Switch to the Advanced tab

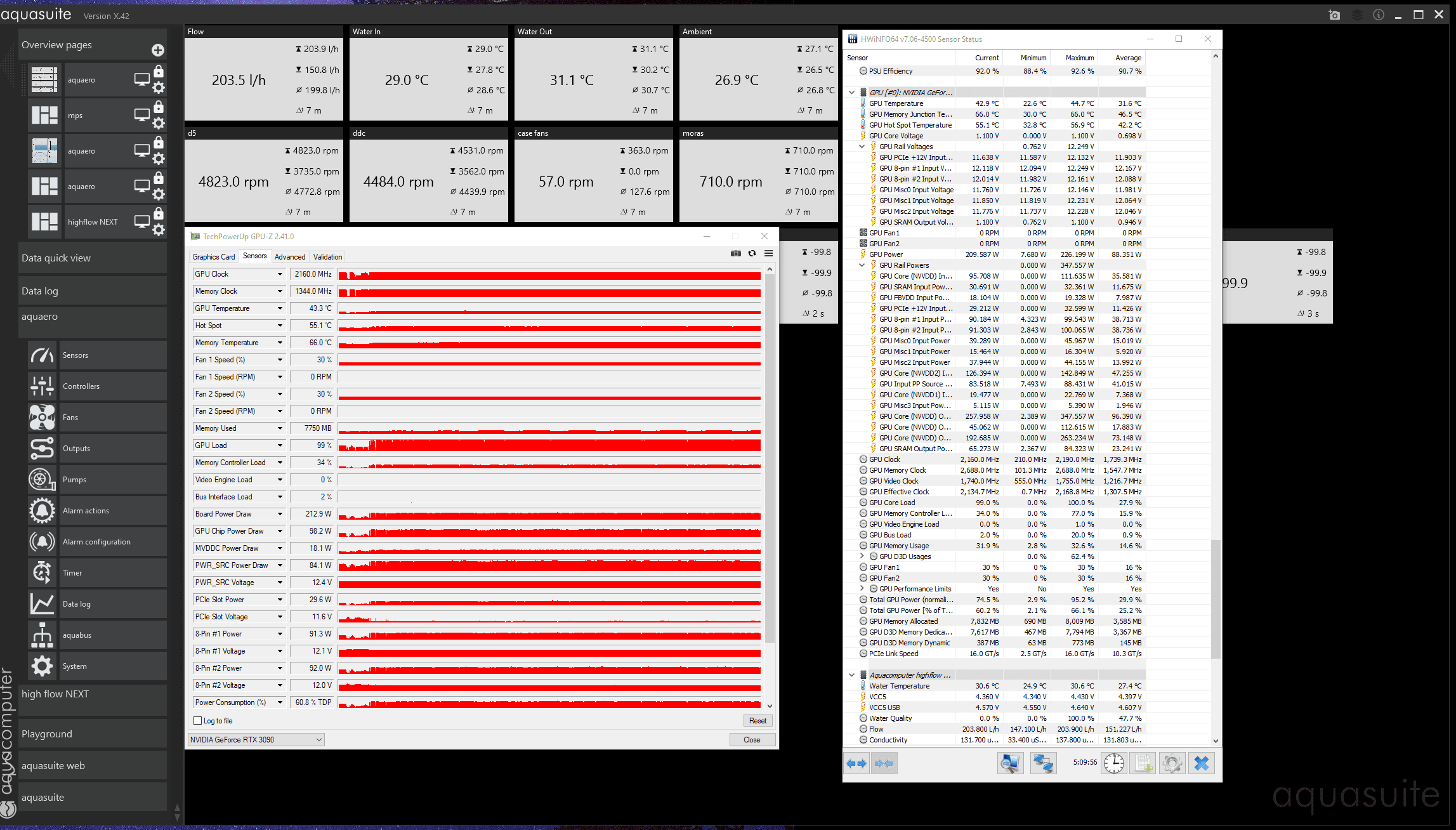click(290, 257)
